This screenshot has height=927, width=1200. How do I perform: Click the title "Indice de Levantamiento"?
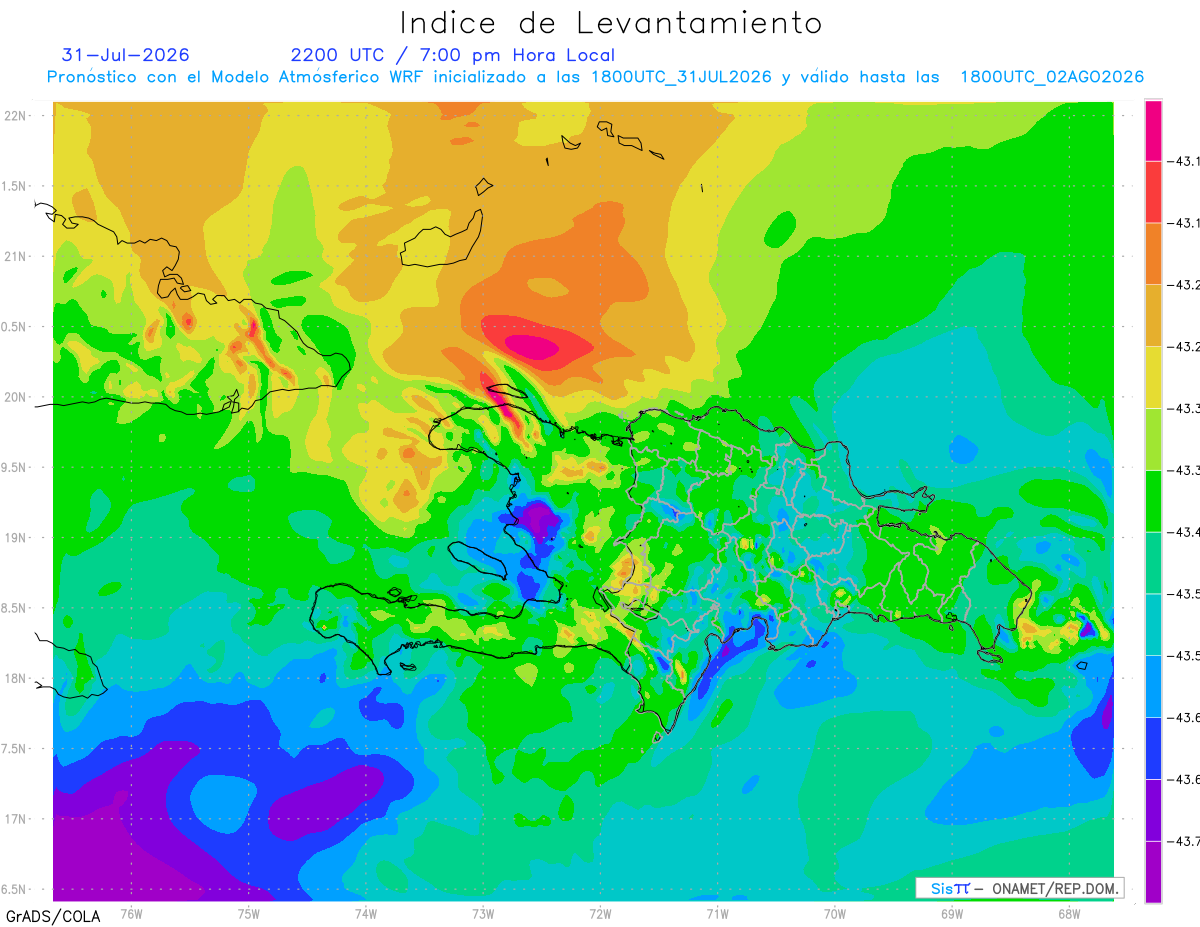click(611, 23)
